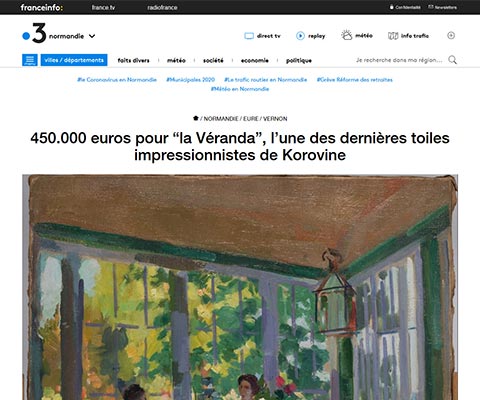480x400 pixels.
Task: Open the hamburger menu icon
Action: tap(30, 60)
